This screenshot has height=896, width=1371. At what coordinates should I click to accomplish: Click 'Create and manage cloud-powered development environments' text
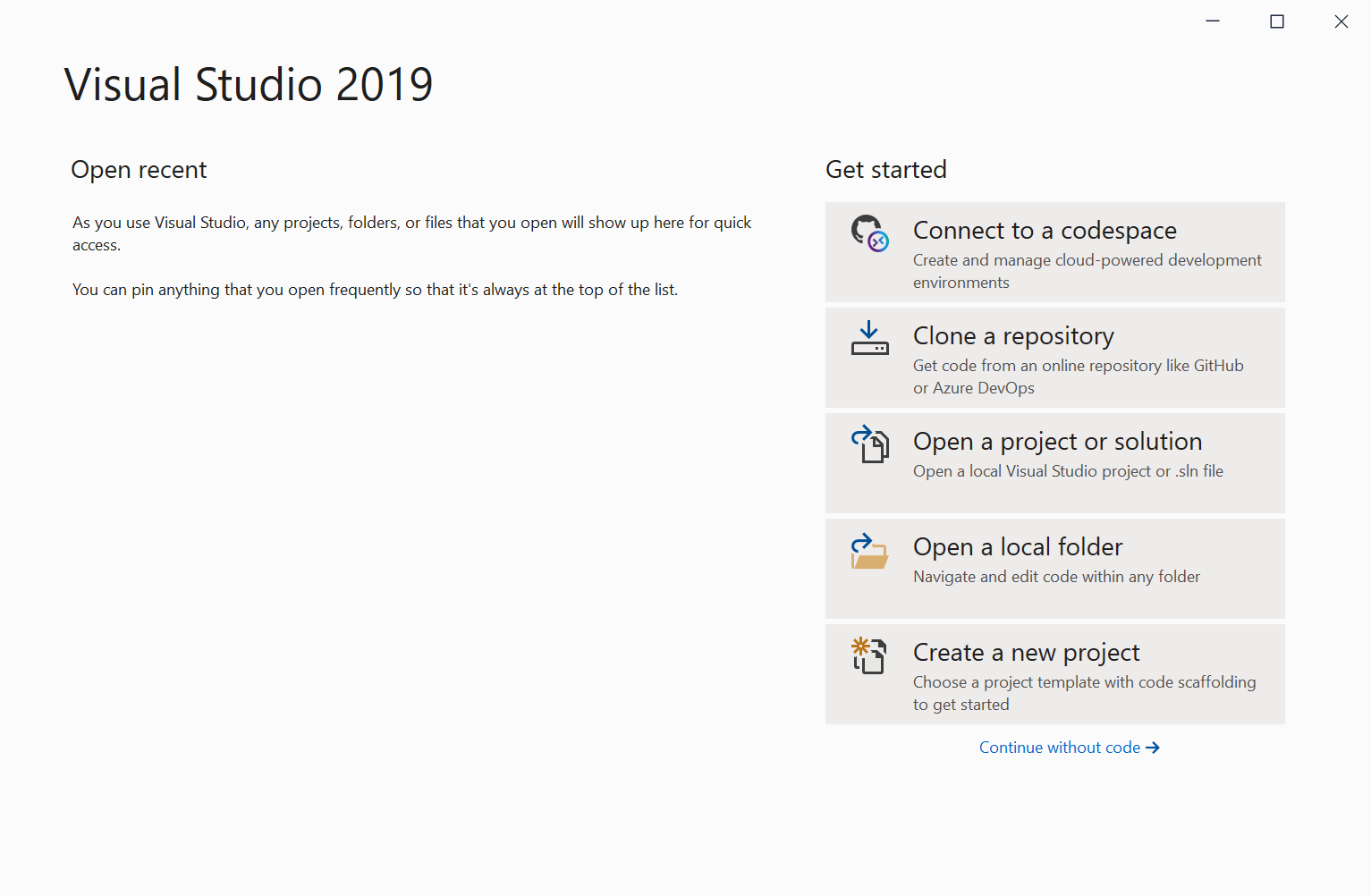coord(1087,271)
